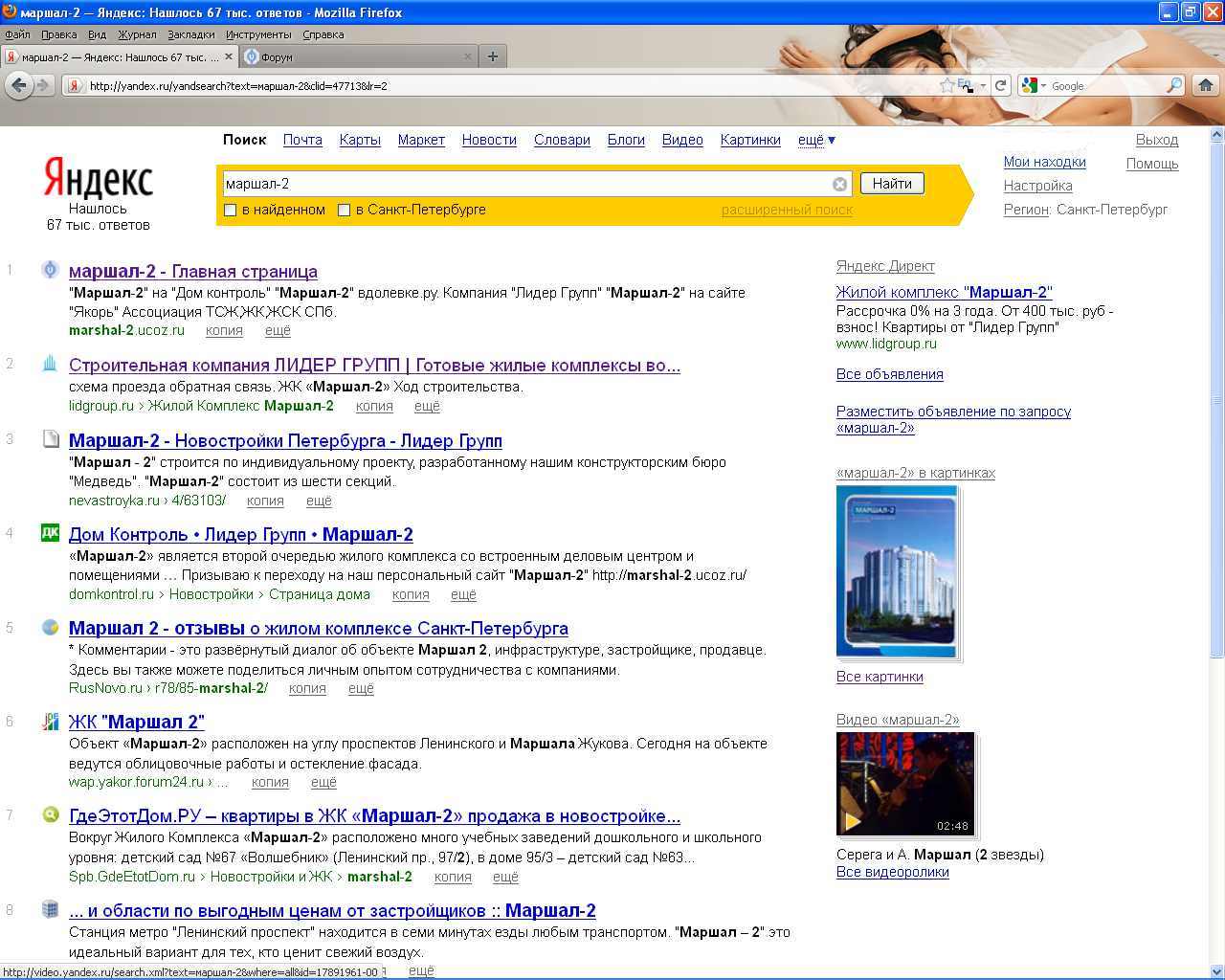Enable the «в Санкт-Петербурге» checkbox
This screenshot has height=980, width=1225.
[x=344, y=211]
